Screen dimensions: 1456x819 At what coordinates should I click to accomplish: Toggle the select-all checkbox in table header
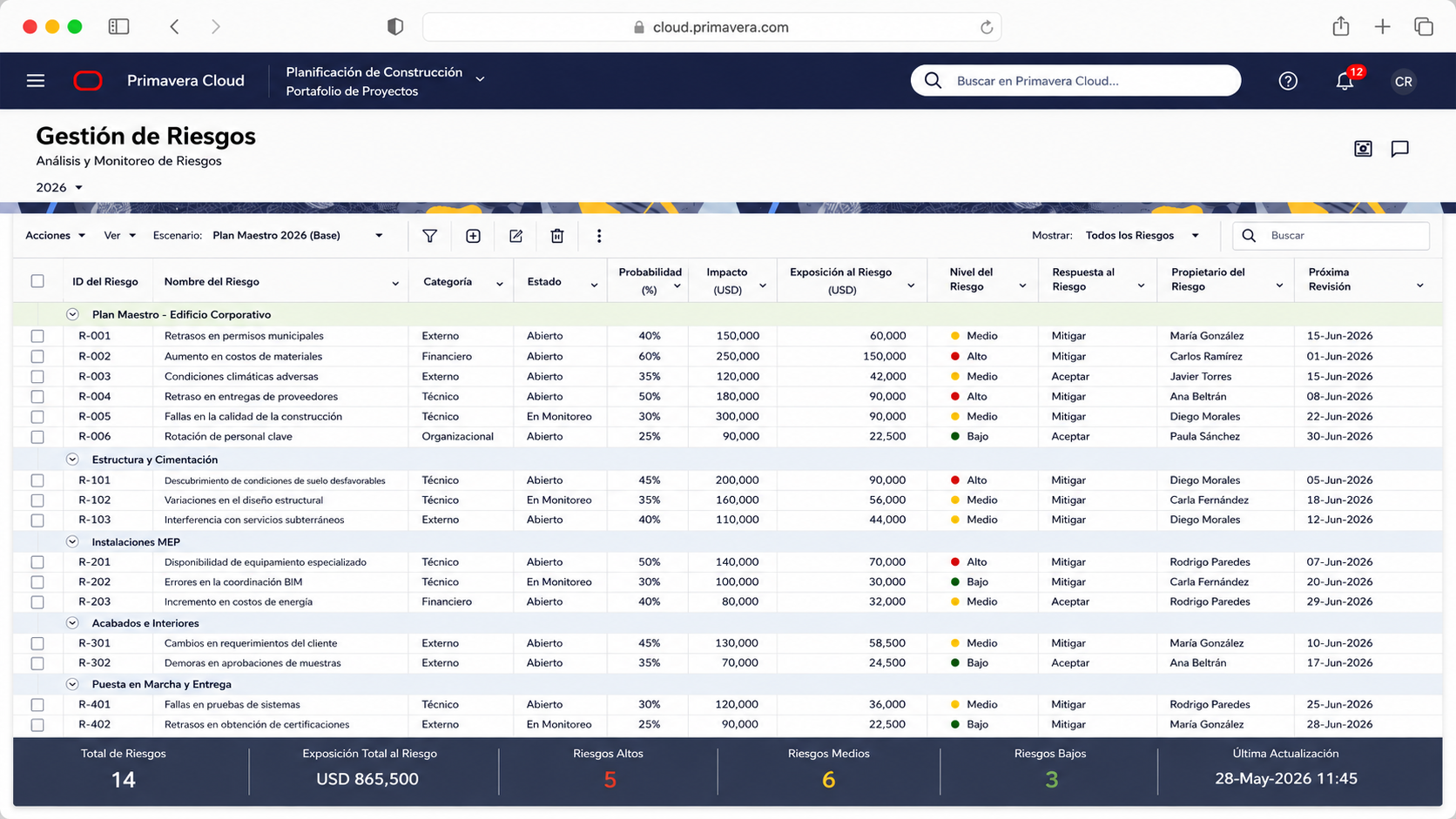click(x=37, y=281)
